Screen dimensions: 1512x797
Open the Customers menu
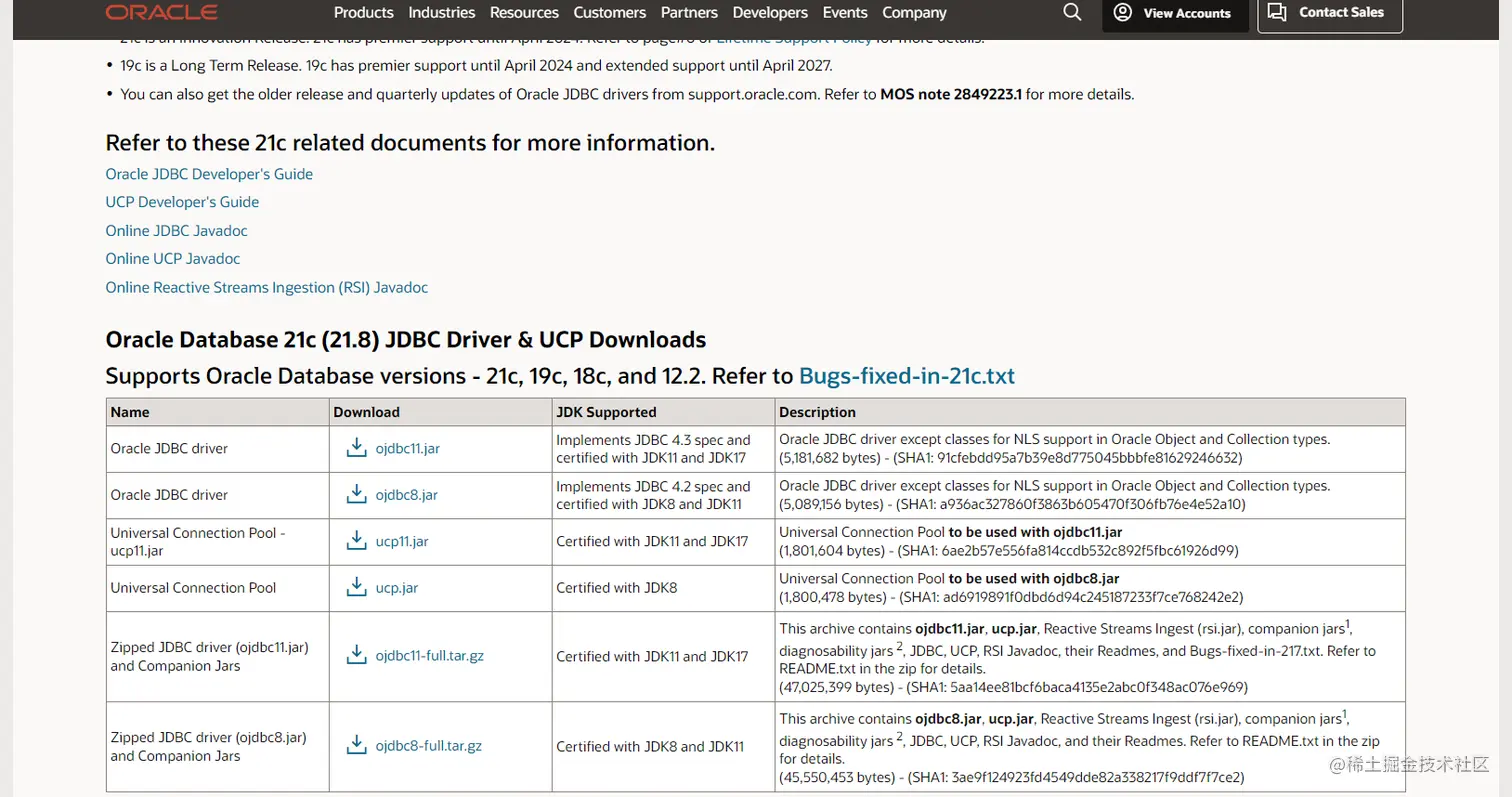[610, 12]
